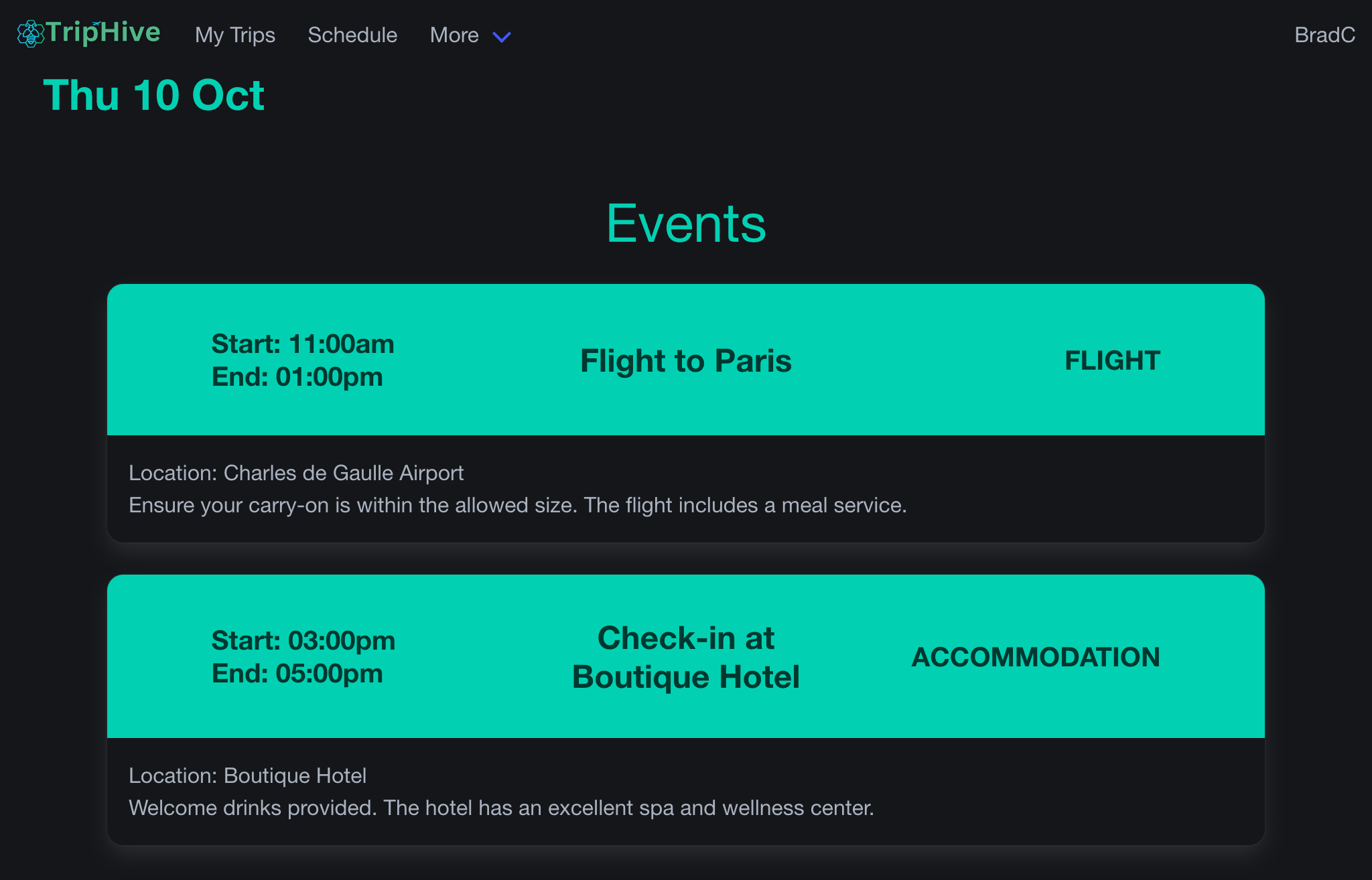The height and width of the screenshot is (880, 1372).
Task: Click the TripHive bee logo icon
Action: [x=29, y=34]
